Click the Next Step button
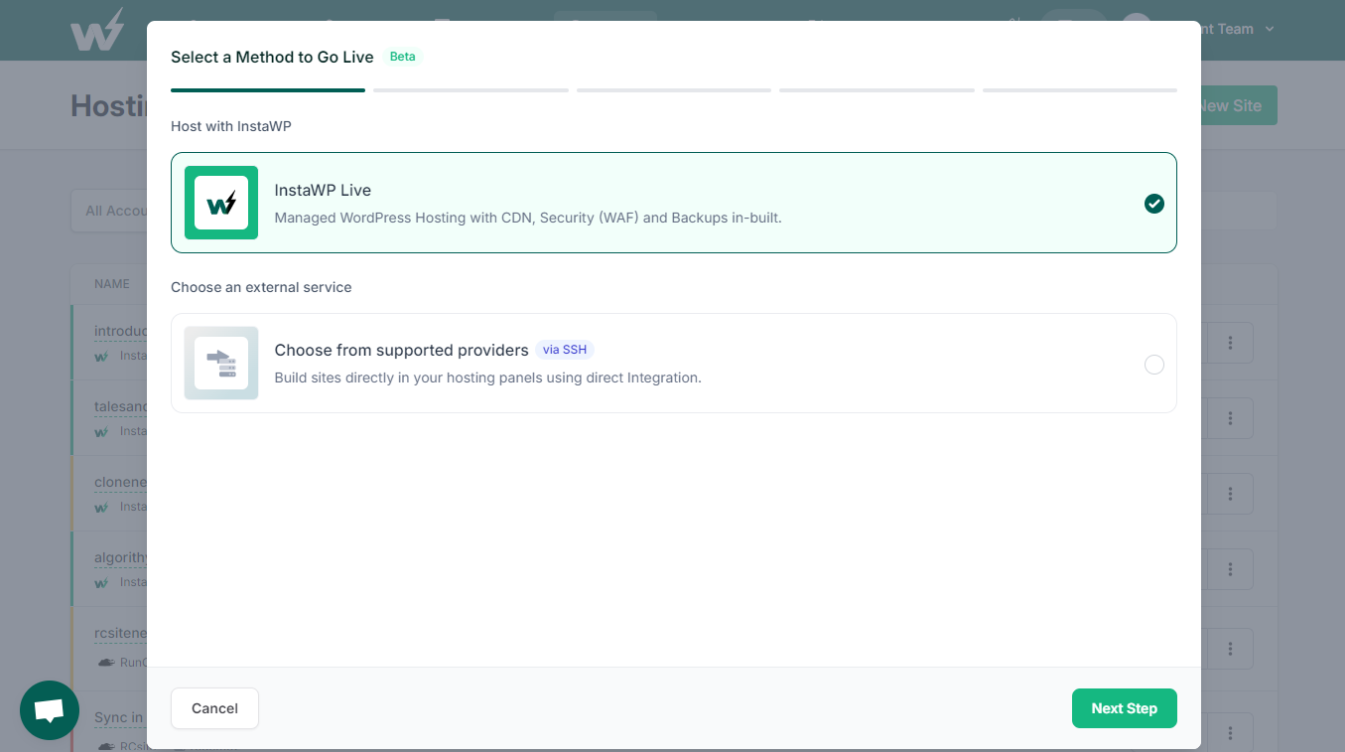1345x752 pixels. pyautogui.click(x=1124, y=708)
